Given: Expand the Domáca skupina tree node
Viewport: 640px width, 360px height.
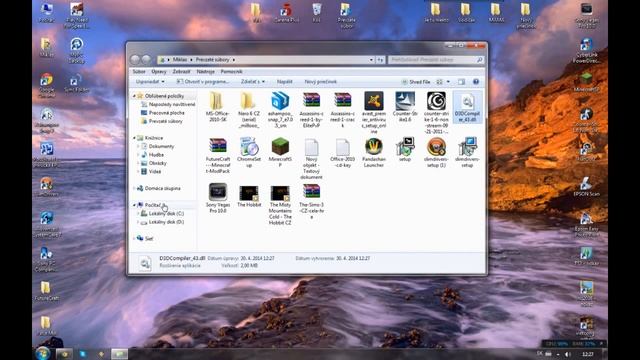Looking at the screenshot, I should coord(134,188).
